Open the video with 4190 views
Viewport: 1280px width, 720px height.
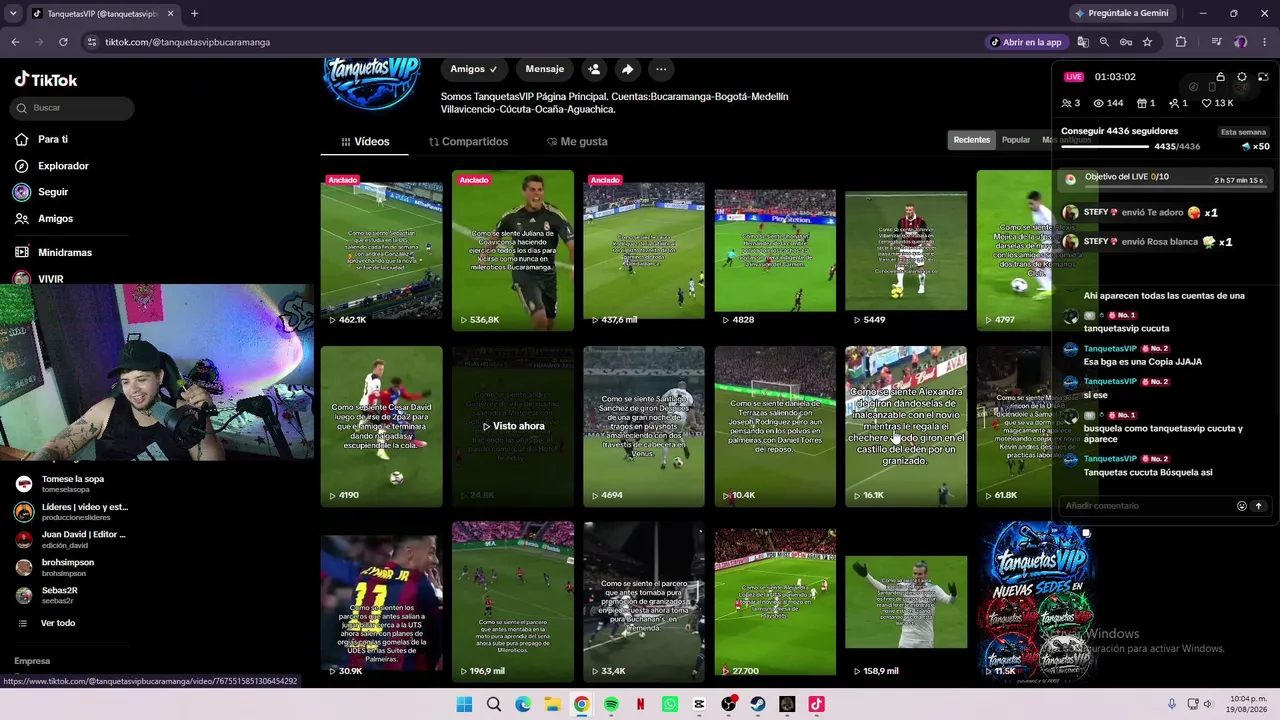tap(381, 426)
